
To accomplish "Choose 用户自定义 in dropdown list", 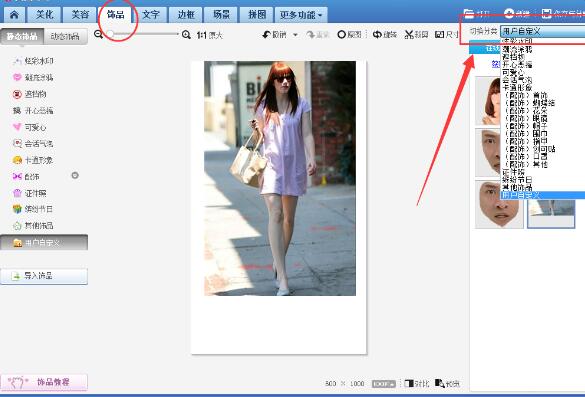I will [x=542, y=195].
